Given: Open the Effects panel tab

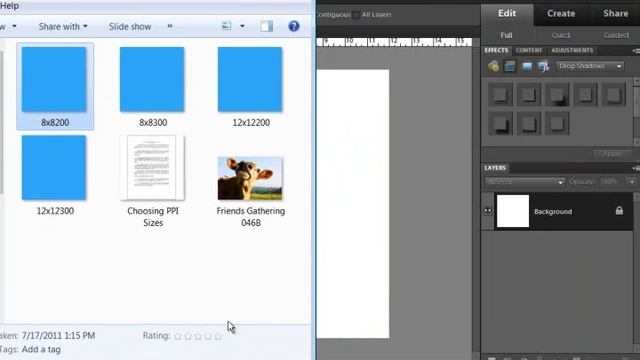Looking at the screenshot, I should click(x=496, y=50).
